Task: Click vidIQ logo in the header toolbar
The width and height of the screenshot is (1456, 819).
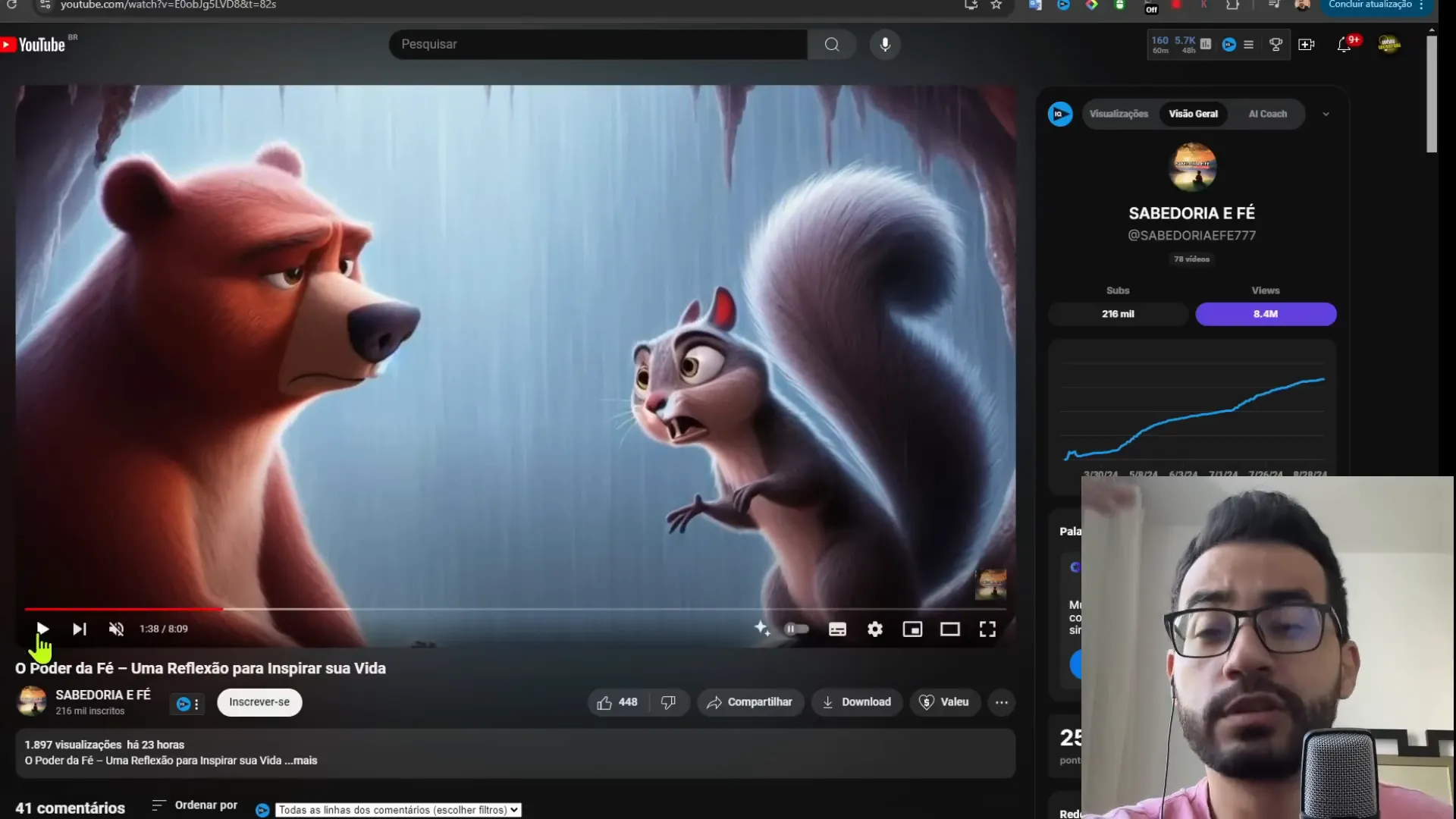Action: point(1229,45)
